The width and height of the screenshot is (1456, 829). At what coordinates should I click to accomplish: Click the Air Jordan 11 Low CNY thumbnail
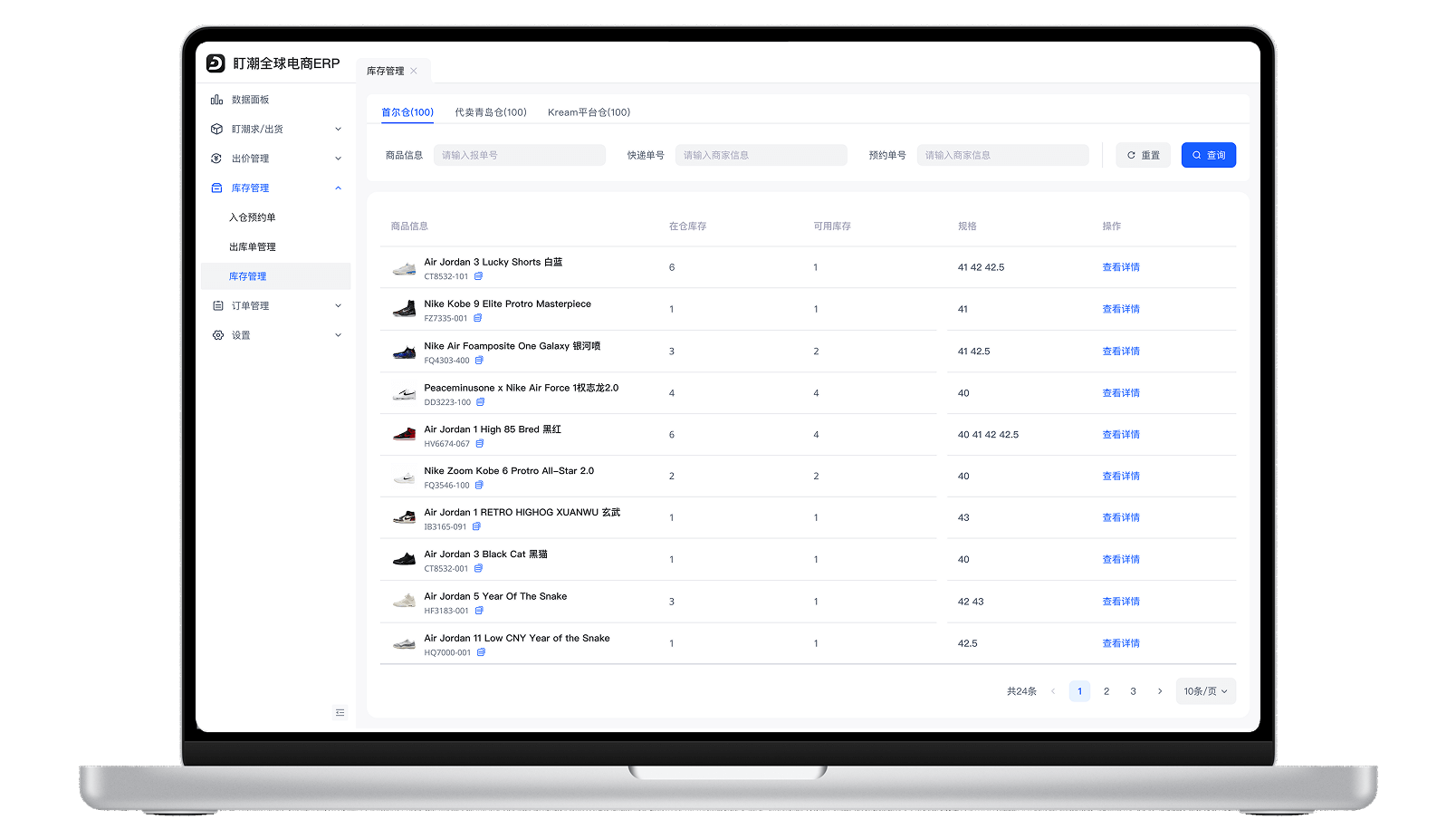404,643
